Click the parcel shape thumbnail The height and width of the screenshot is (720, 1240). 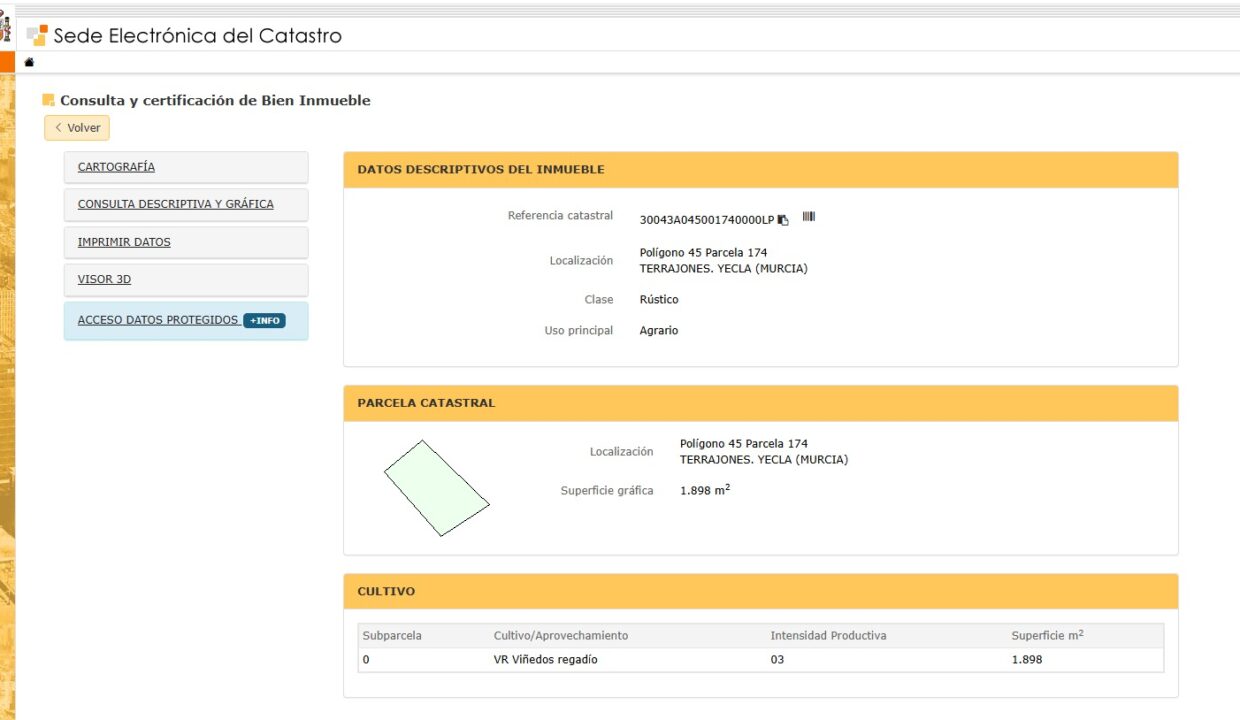(437, 488)
